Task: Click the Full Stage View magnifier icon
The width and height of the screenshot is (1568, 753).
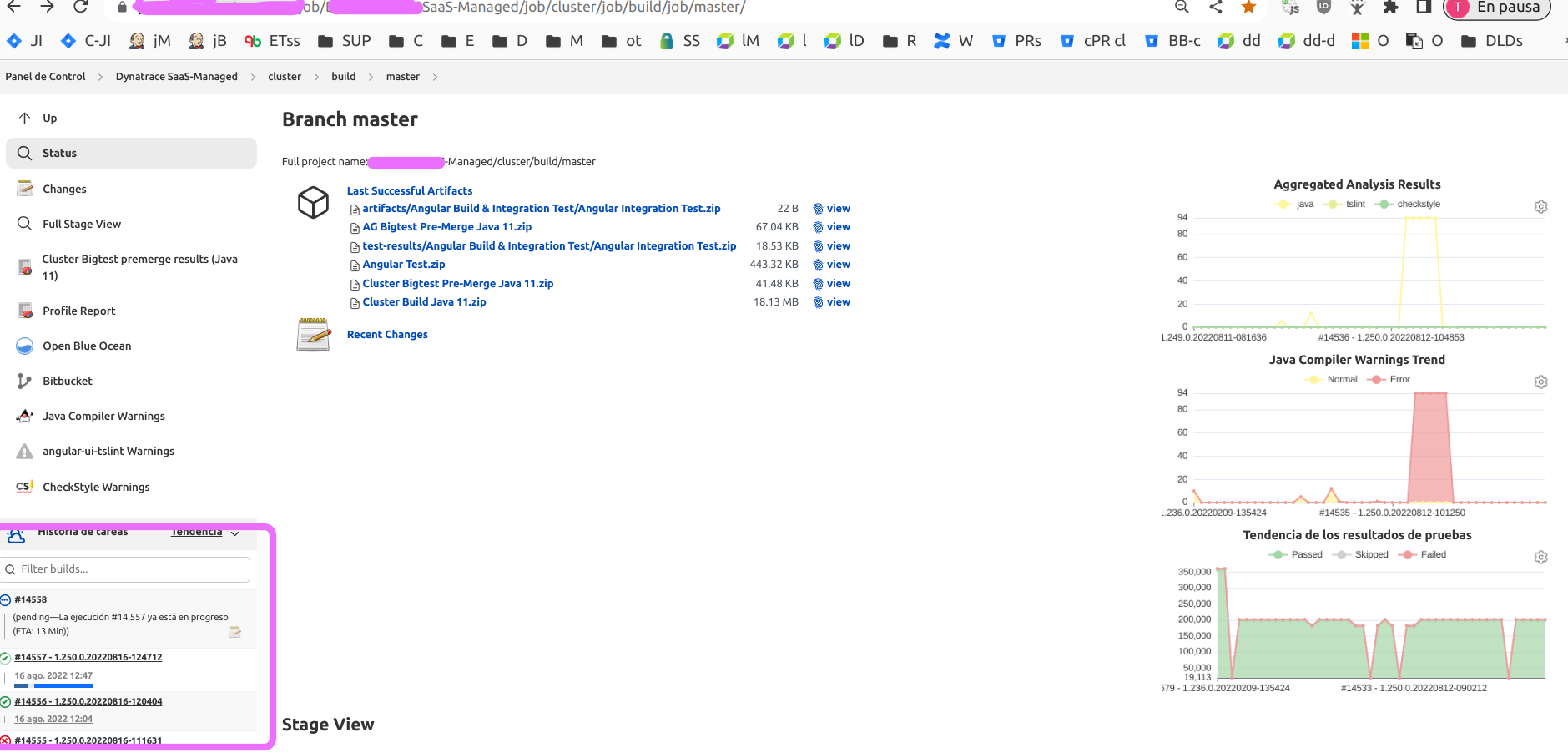Action: coord(25,224)
